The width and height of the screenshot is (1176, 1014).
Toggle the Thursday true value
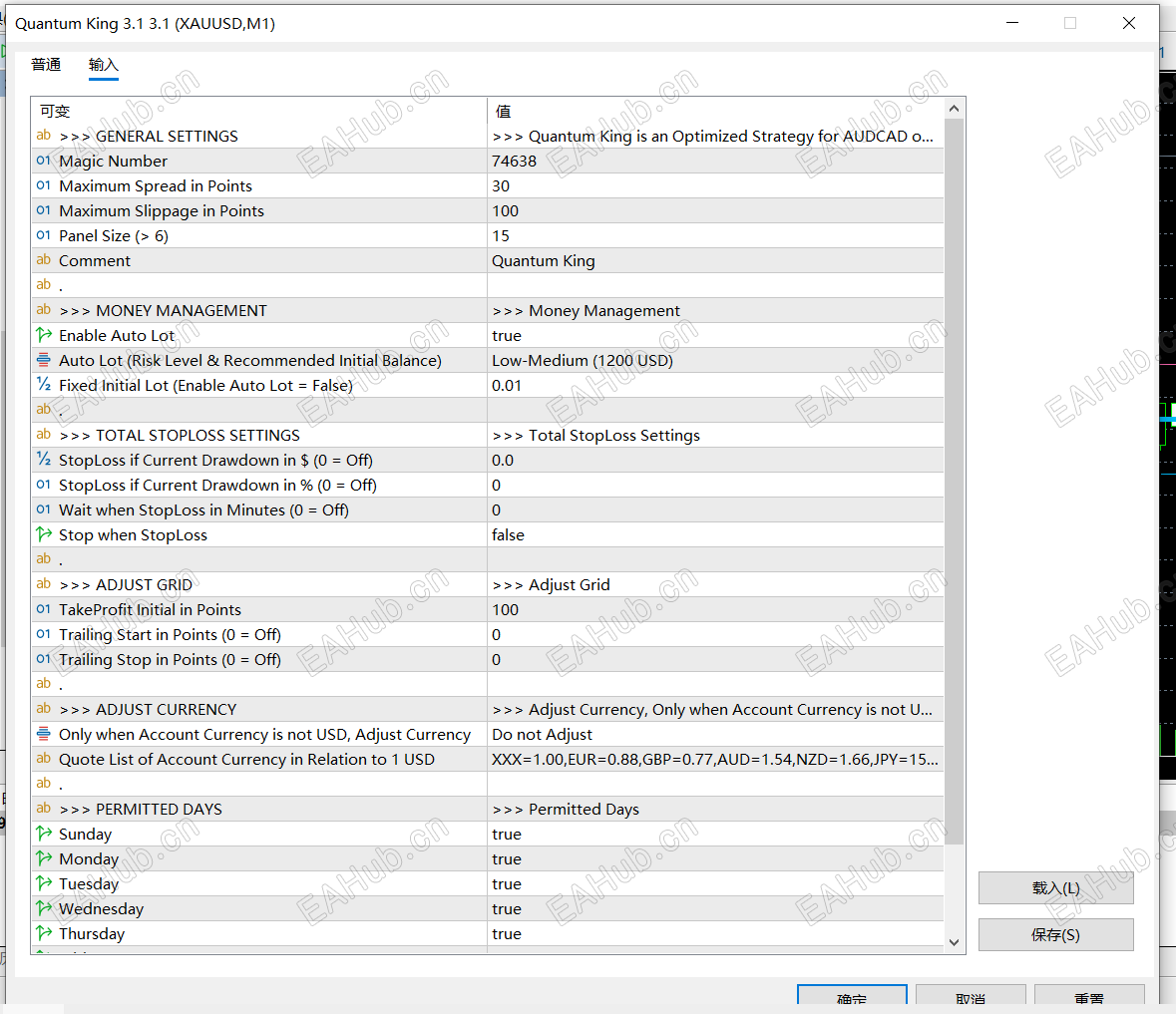point(715,933)
